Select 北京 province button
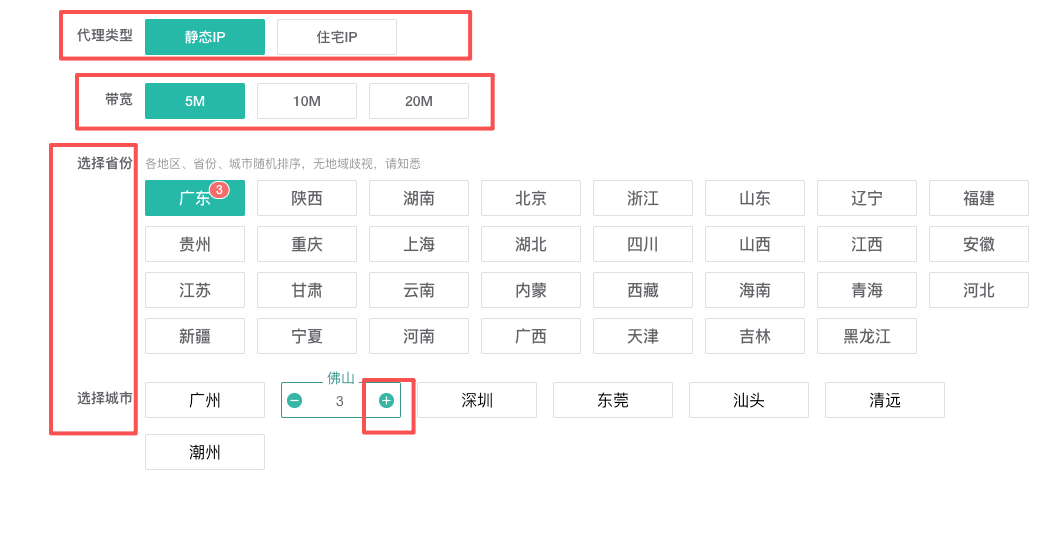1051x560 pixels. pos(531,198)
